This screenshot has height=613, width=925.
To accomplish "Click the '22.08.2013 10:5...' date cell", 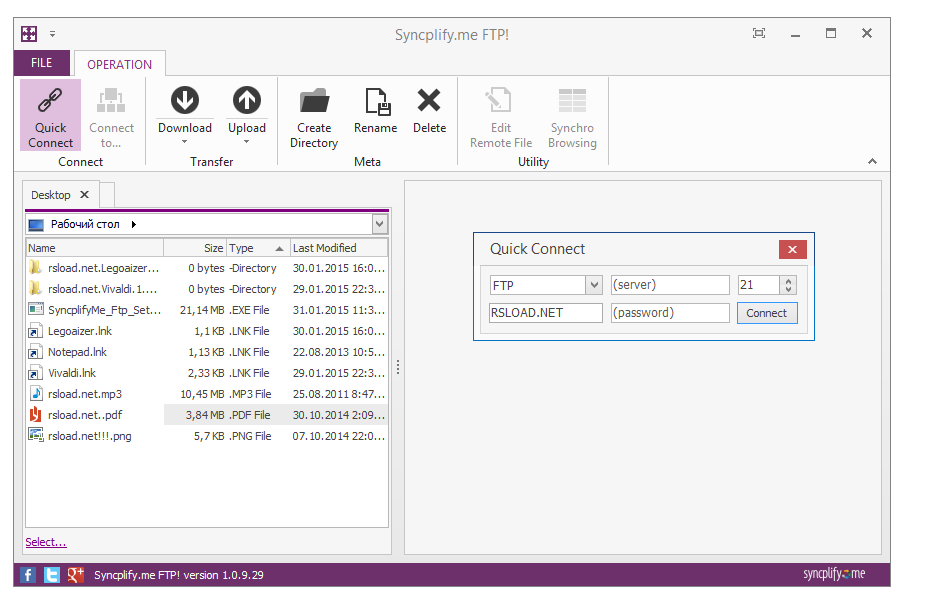I will point(339,352).
